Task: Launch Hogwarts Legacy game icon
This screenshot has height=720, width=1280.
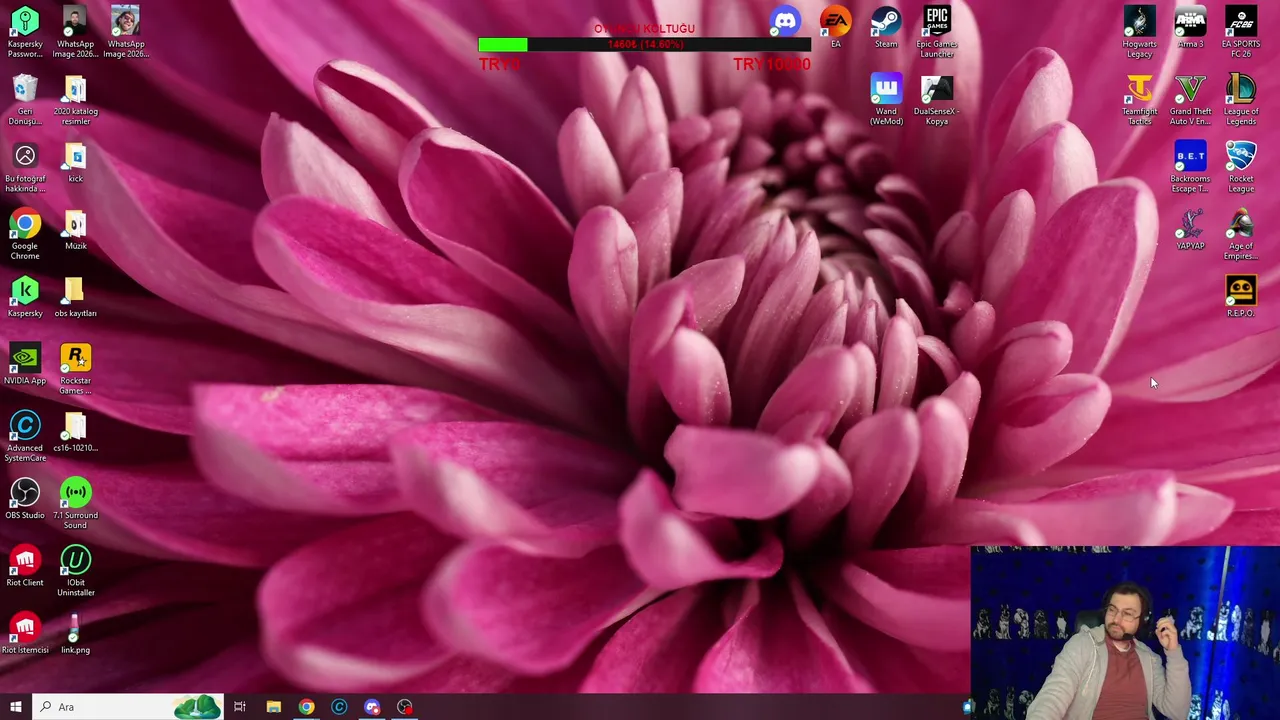Action: coord(1139,31)
